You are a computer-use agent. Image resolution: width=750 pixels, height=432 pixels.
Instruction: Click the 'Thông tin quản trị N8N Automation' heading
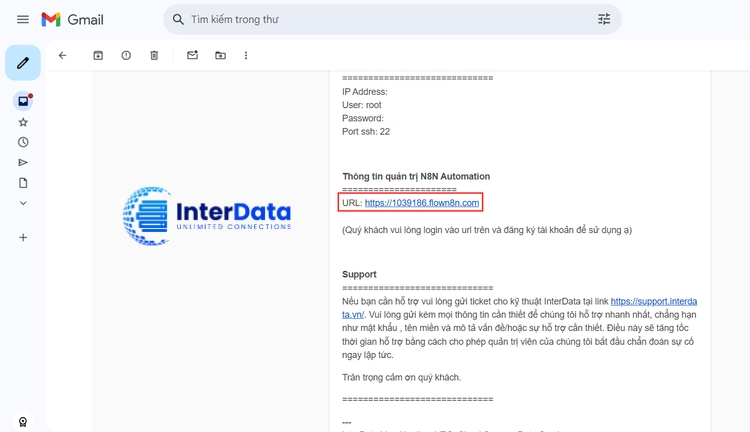coord(416,177)
